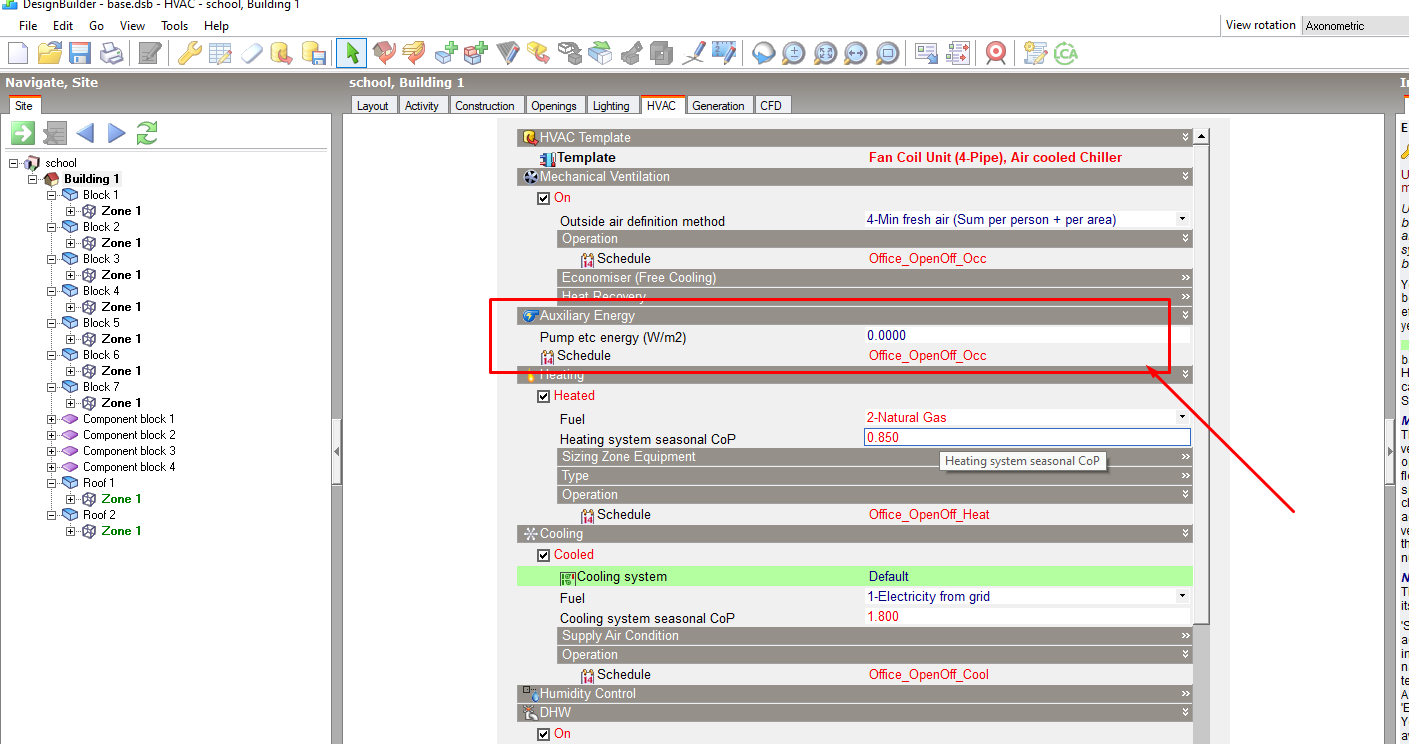Screen dimensions: 1409x744
Task: Switch to the Construction tab
Action: 485,106
